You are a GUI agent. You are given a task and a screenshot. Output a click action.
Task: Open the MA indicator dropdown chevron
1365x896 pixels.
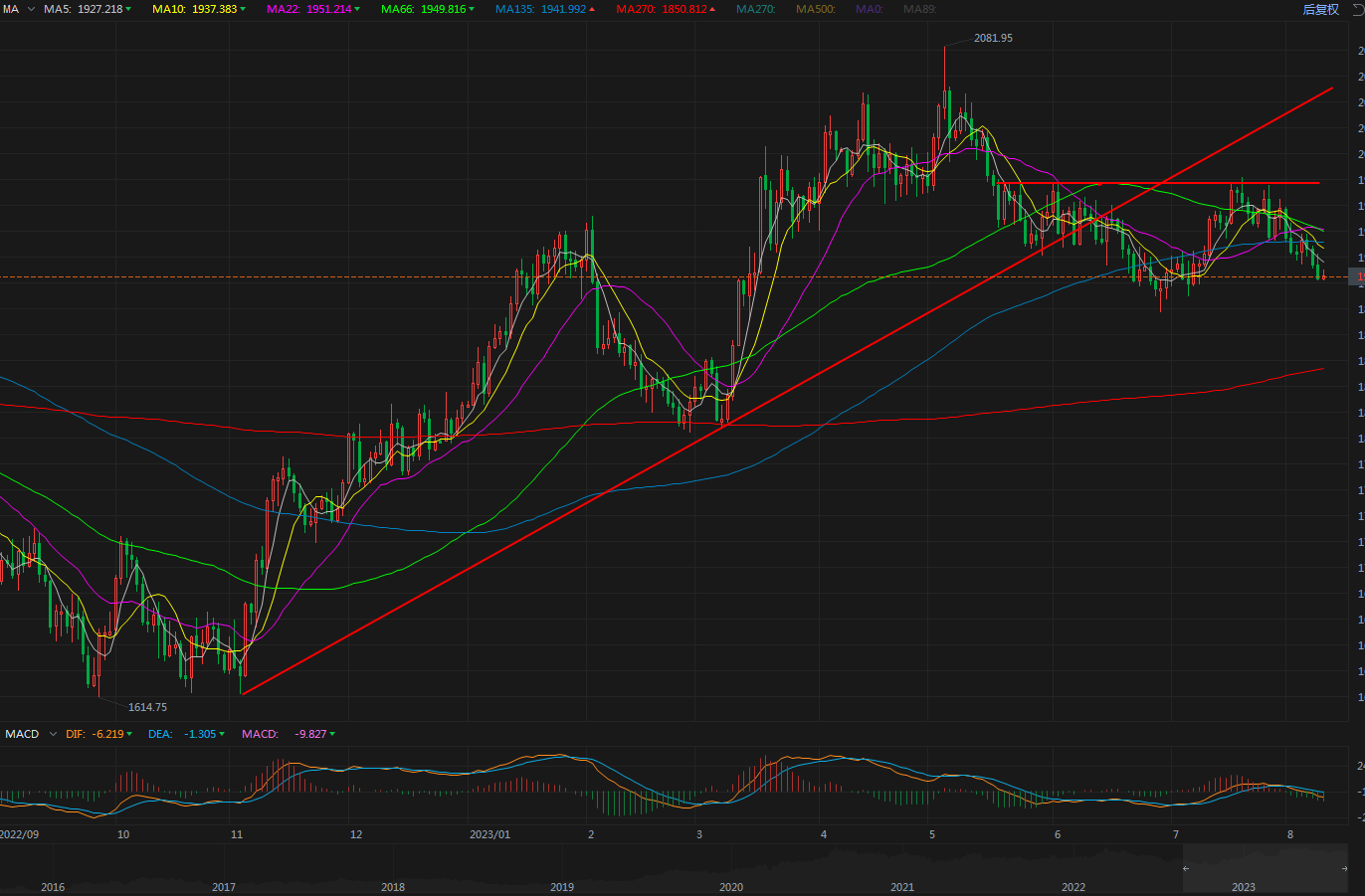[31, 9]
